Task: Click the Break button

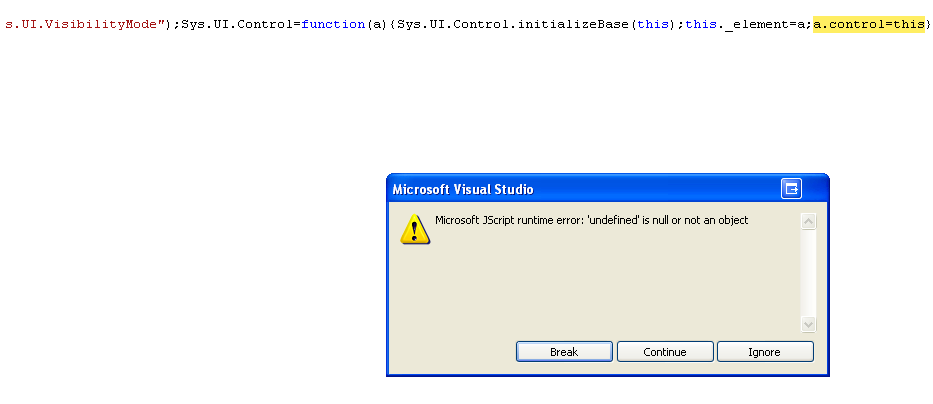Action: click(x=564, y=352)
